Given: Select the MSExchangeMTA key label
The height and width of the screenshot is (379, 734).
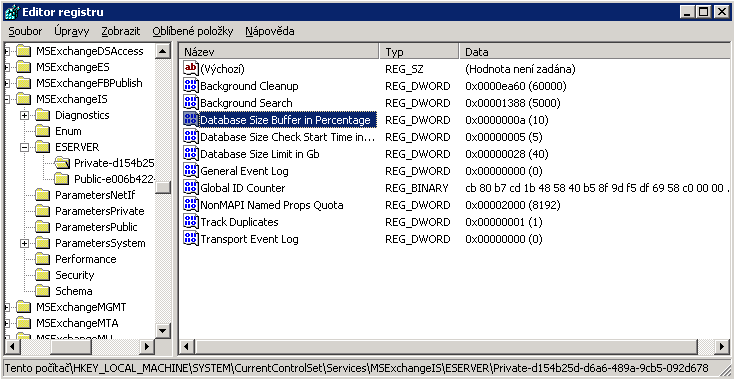Looking at the screenshot, I should tap(77, 323).
